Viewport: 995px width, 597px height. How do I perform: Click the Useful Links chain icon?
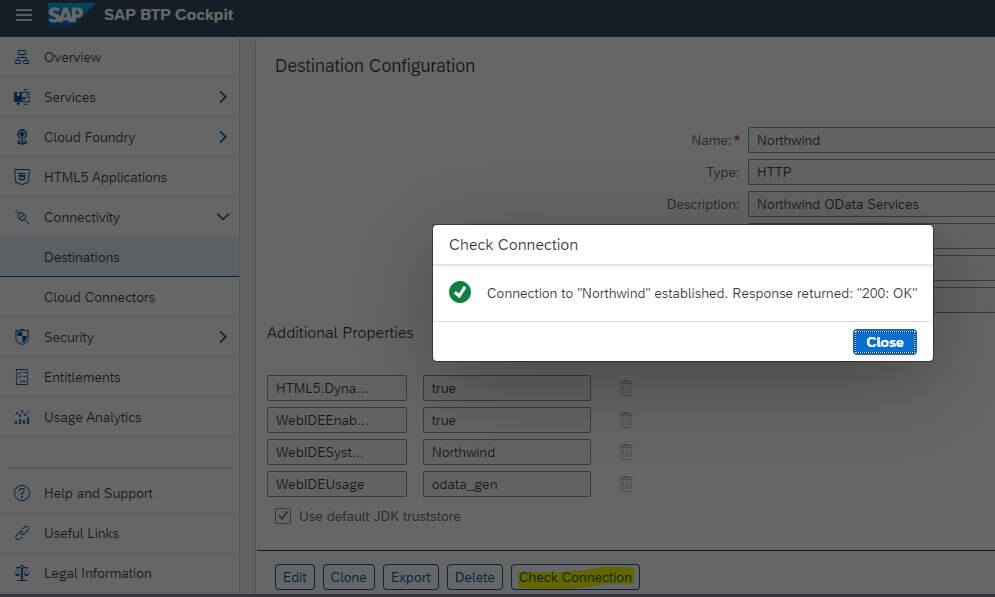pyautogui.click(x=22, y=533)
